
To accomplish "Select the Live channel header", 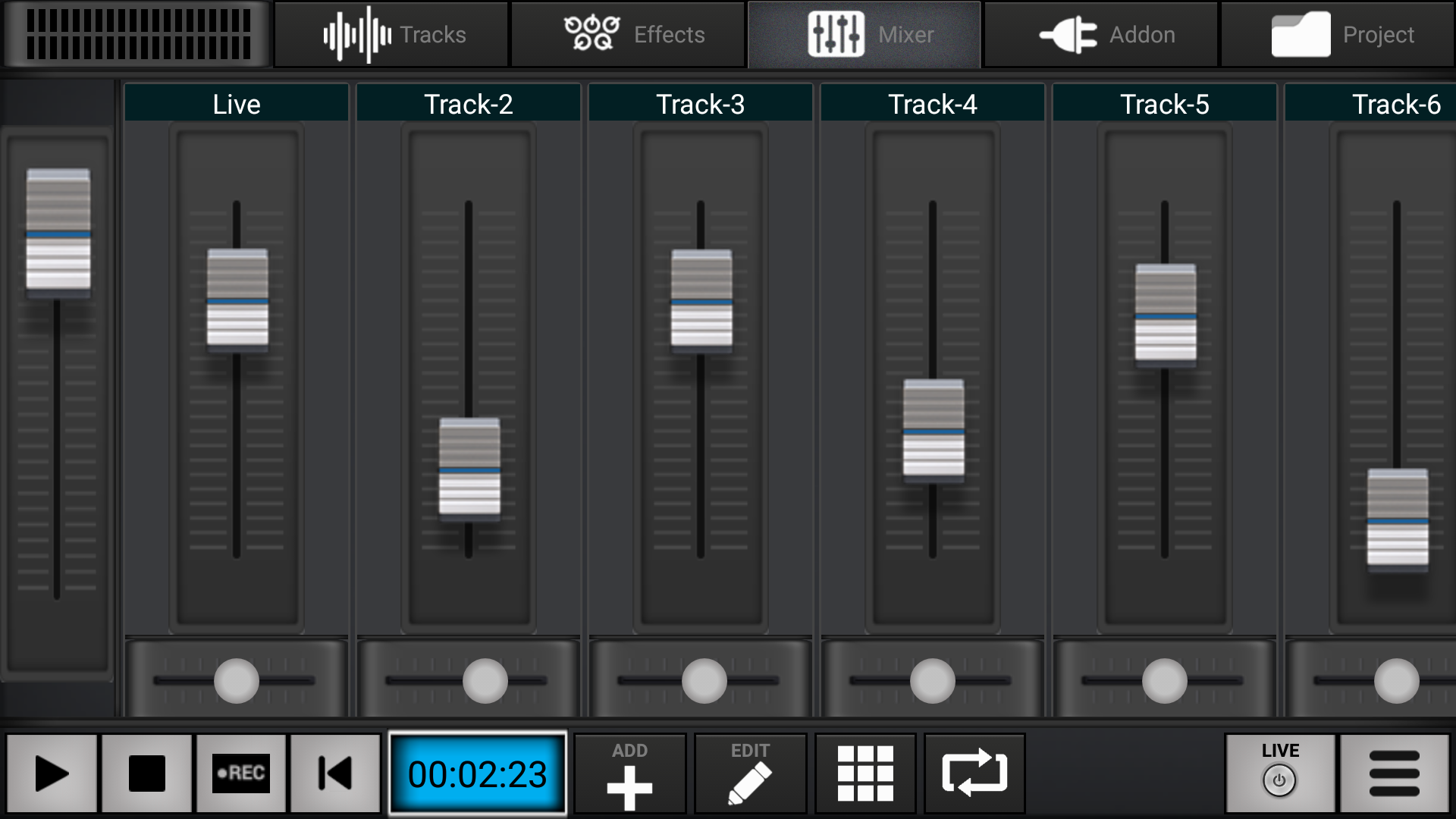I will click(236, 102).
